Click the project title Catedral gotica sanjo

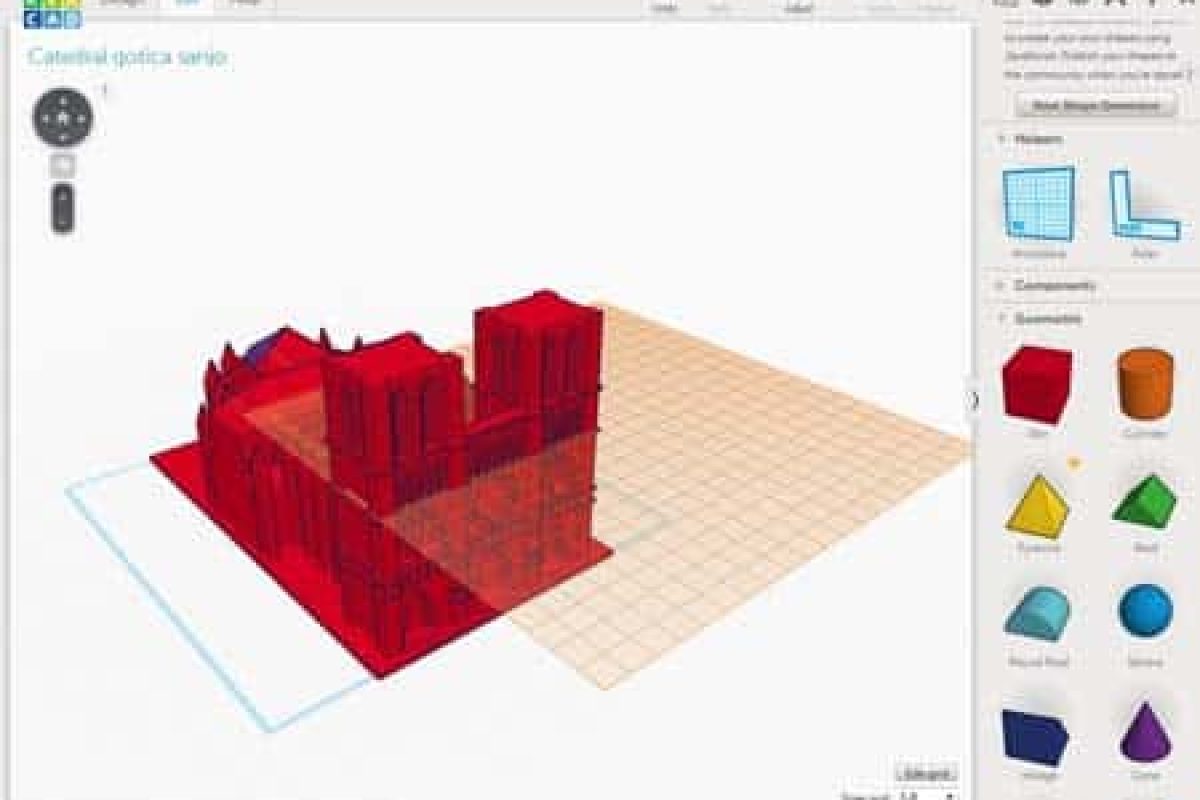tap(128, 57)
